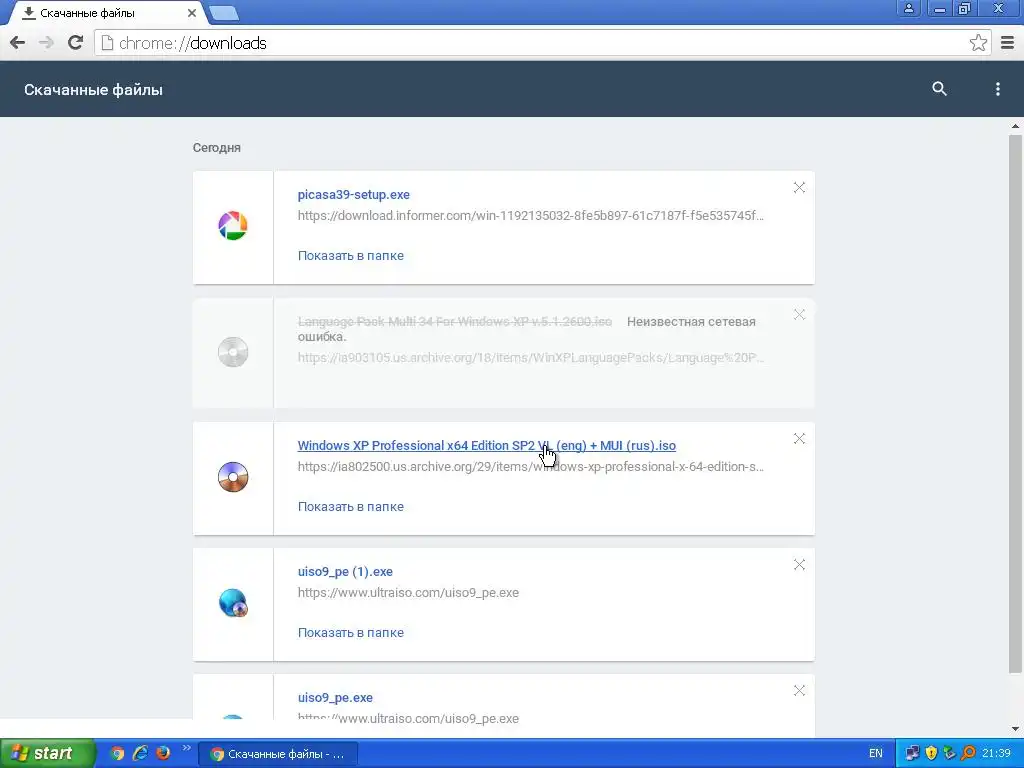Click the Скачанные файлы taskbar button
The width and height of the screenshot is (1024, 768).
click(x=278, y=754)
